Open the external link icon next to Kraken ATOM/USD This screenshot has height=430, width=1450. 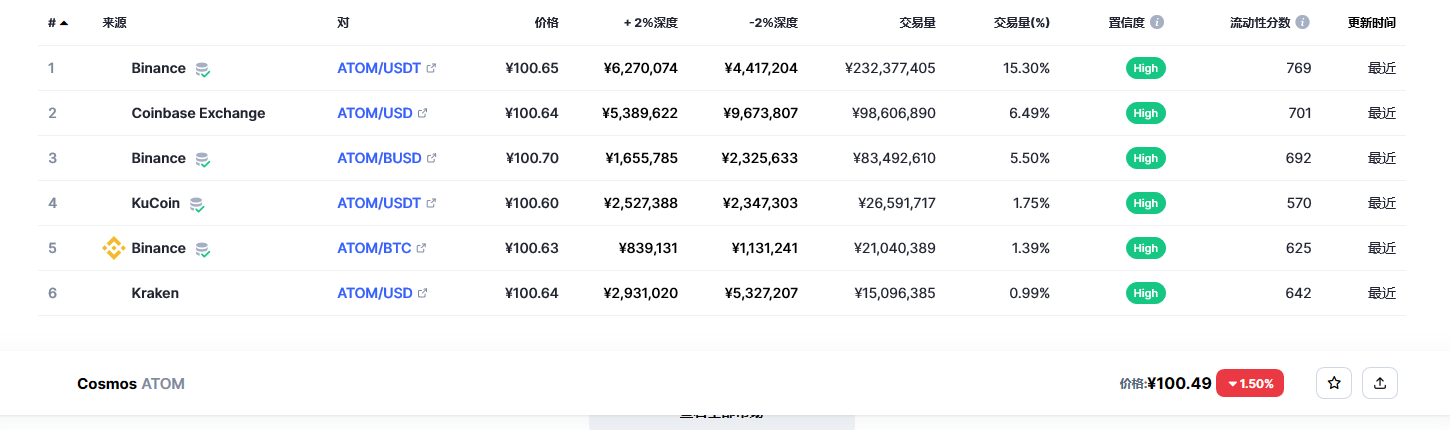point(422,293)
